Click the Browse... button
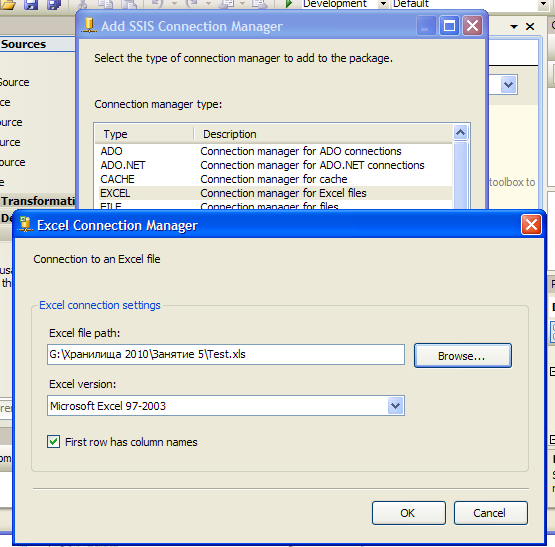Viewport: 555px width, 547px height. pyautogui.click(x=463, y=355)
